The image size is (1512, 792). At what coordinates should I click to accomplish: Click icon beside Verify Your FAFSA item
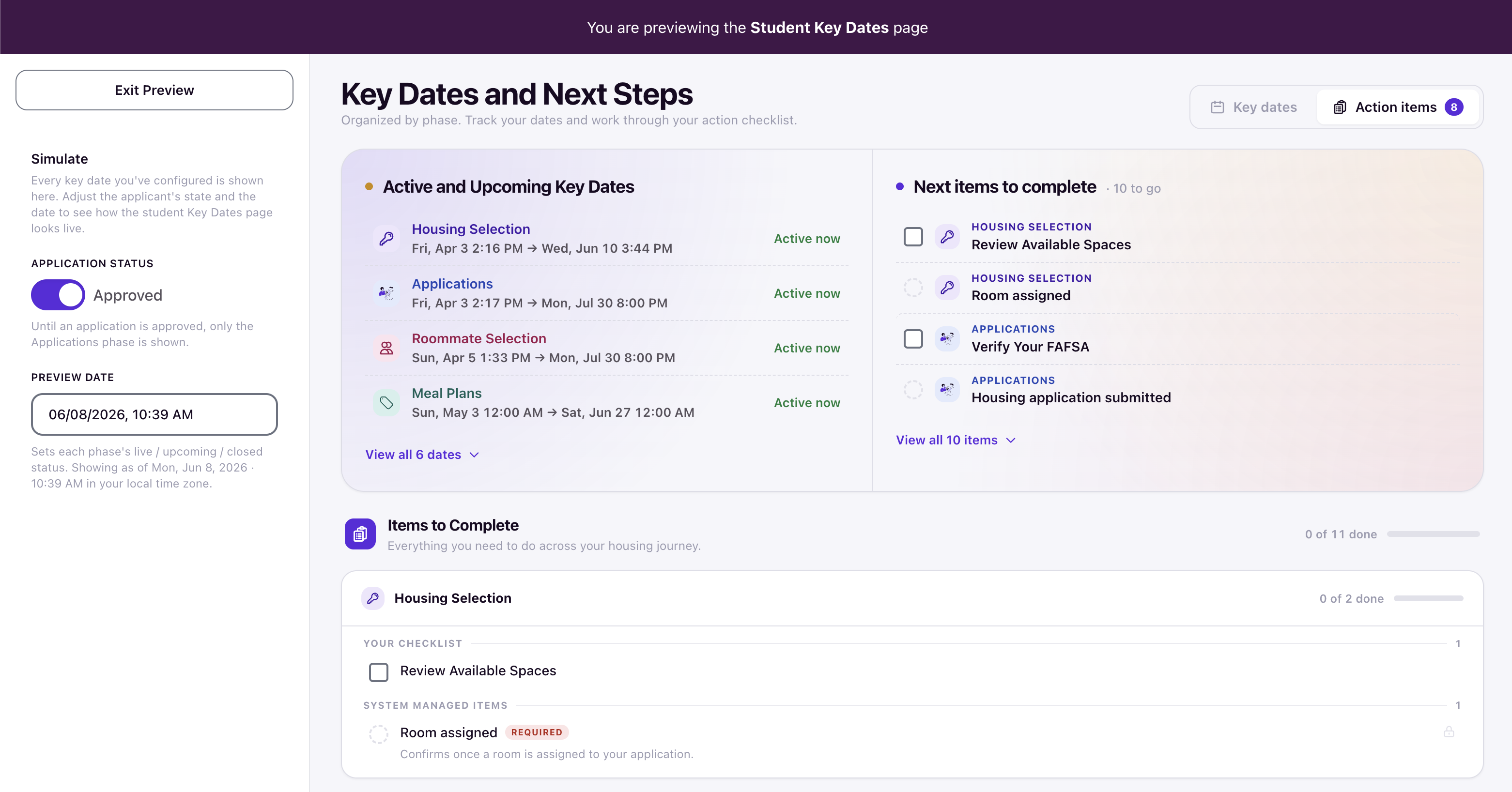pyautogui.click(x=947, y=338)
